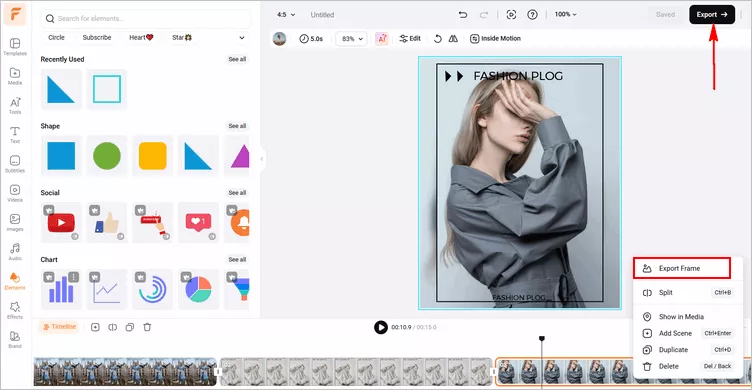This screenshot has width=752, height=390.
Task: Click the FlexClip logo icon
Action: pos(15,15)
